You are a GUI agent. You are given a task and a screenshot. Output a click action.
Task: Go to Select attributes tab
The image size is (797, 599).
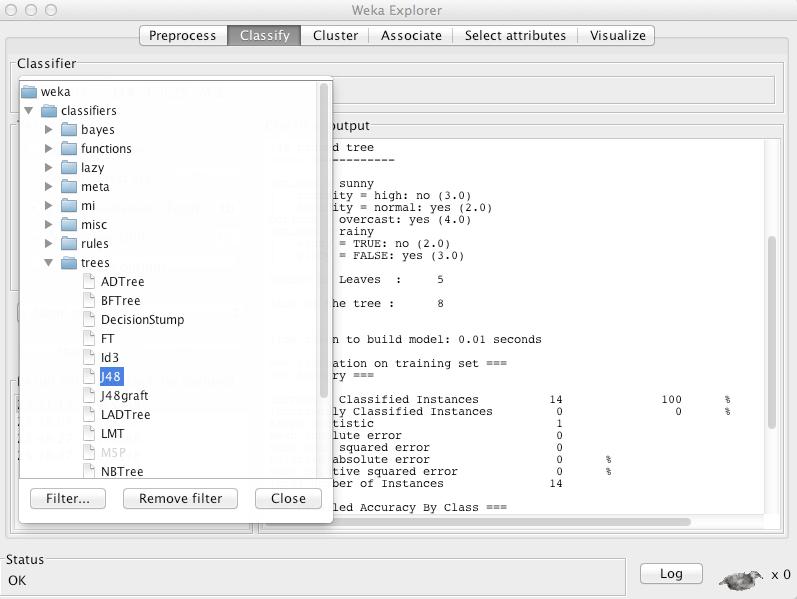click(x=515, y=36)
